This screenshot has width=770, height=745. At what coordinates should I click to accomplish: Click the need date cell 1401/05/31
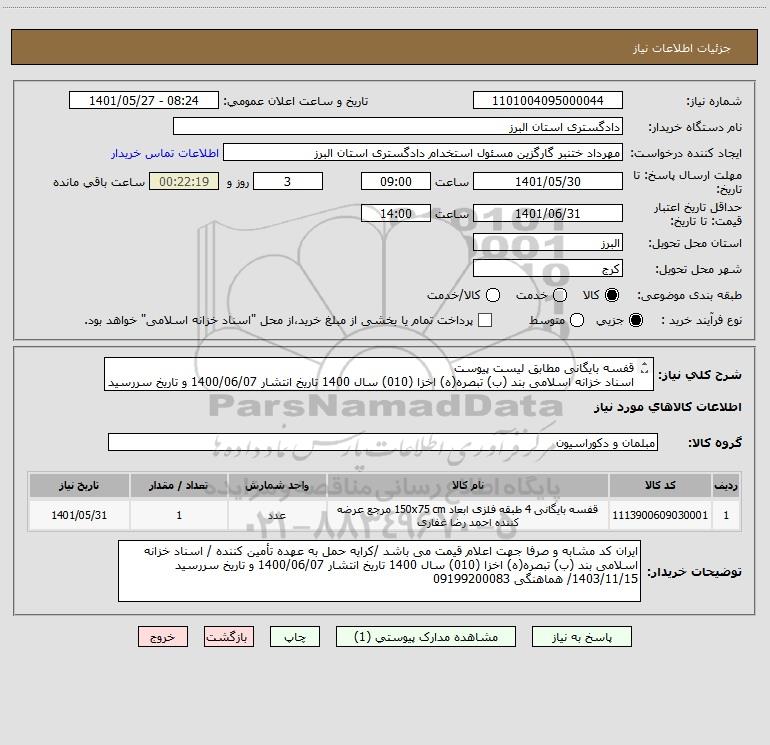point(79,515)
